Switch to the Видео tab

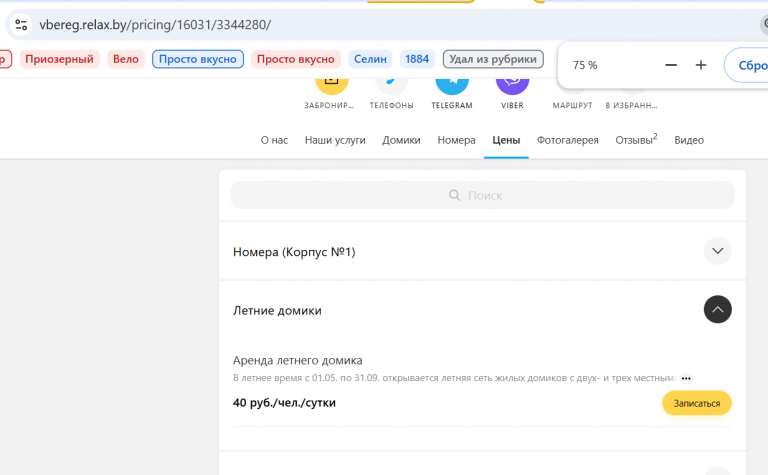pyautogui.click(x=689, y=140)
